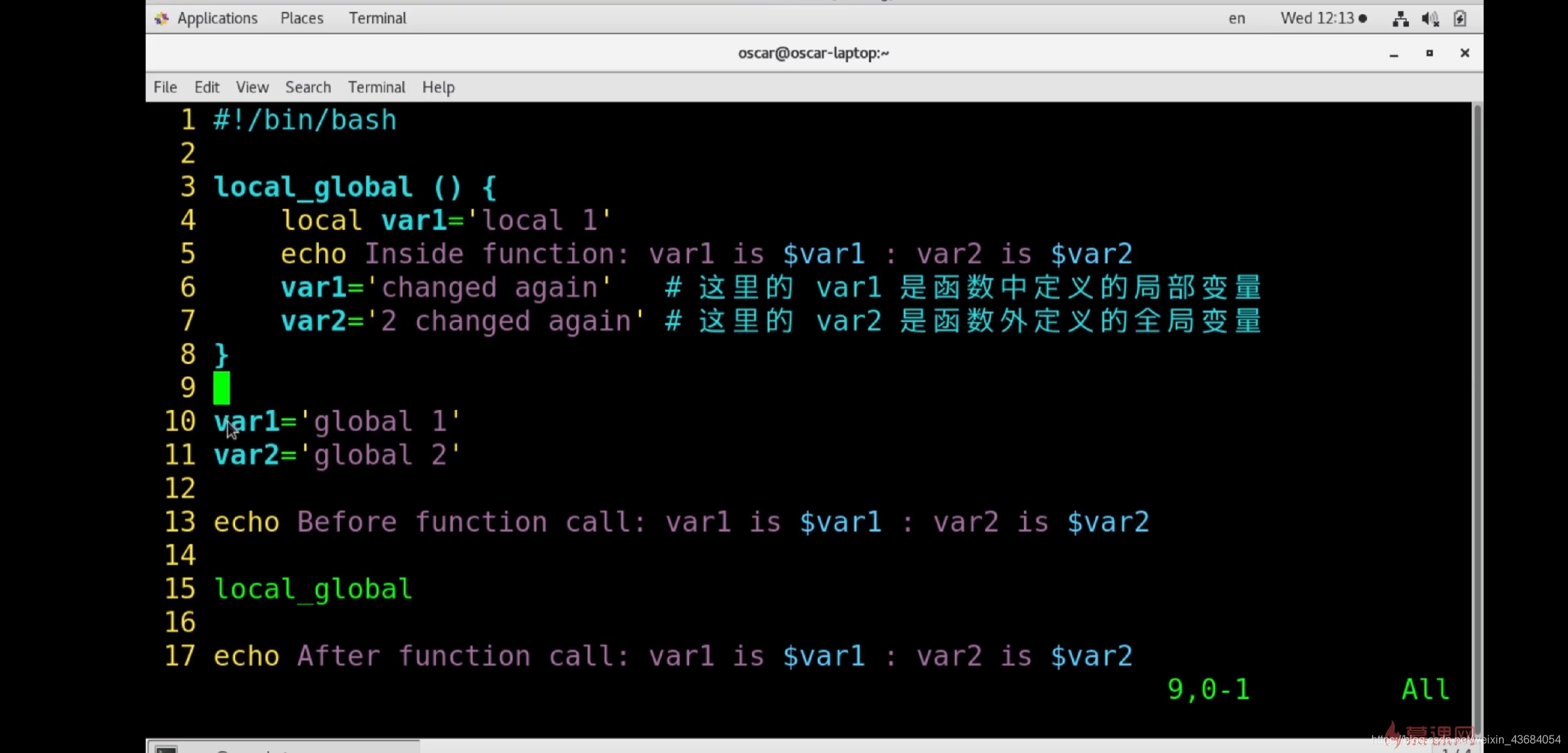Image resolution: width=1568 pixels, height=753 pixels.
Task: Click the word Before on line 13
Action: pyautogui.click(x=347, y=522)
